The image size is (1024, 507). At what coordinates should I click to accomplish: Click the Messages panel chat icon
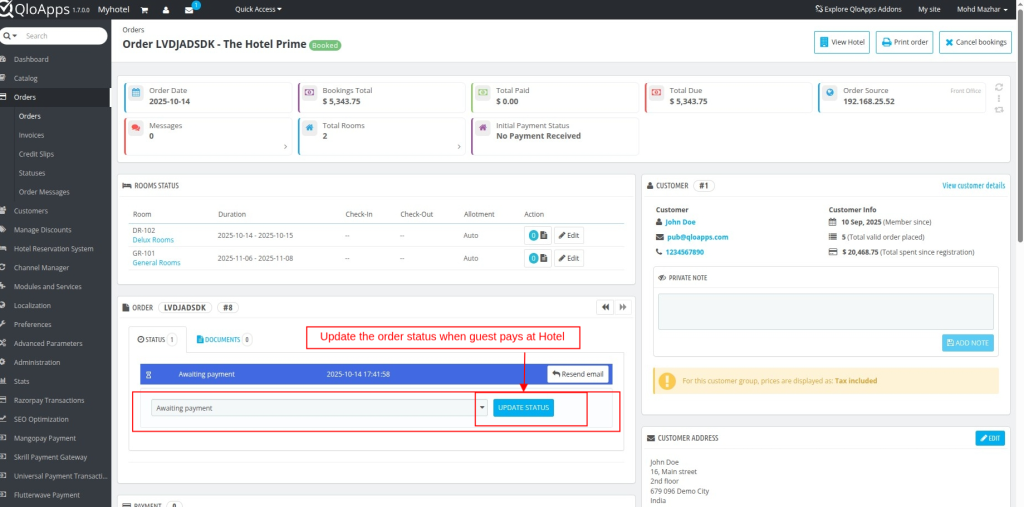(x=136, y=131)
